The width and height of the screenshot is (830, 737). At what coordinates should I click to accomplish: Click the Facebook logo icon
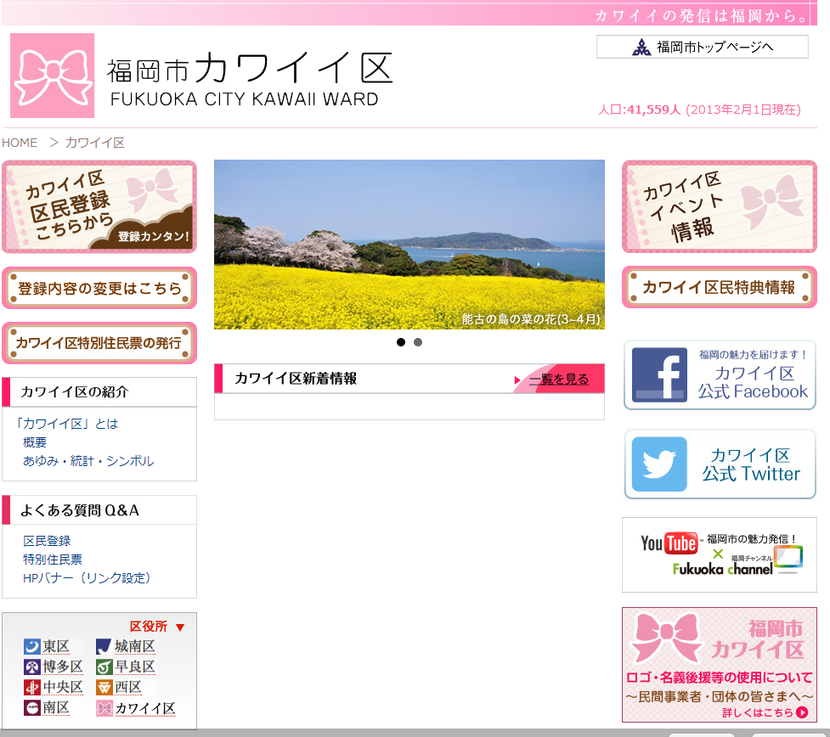(660, 374)
